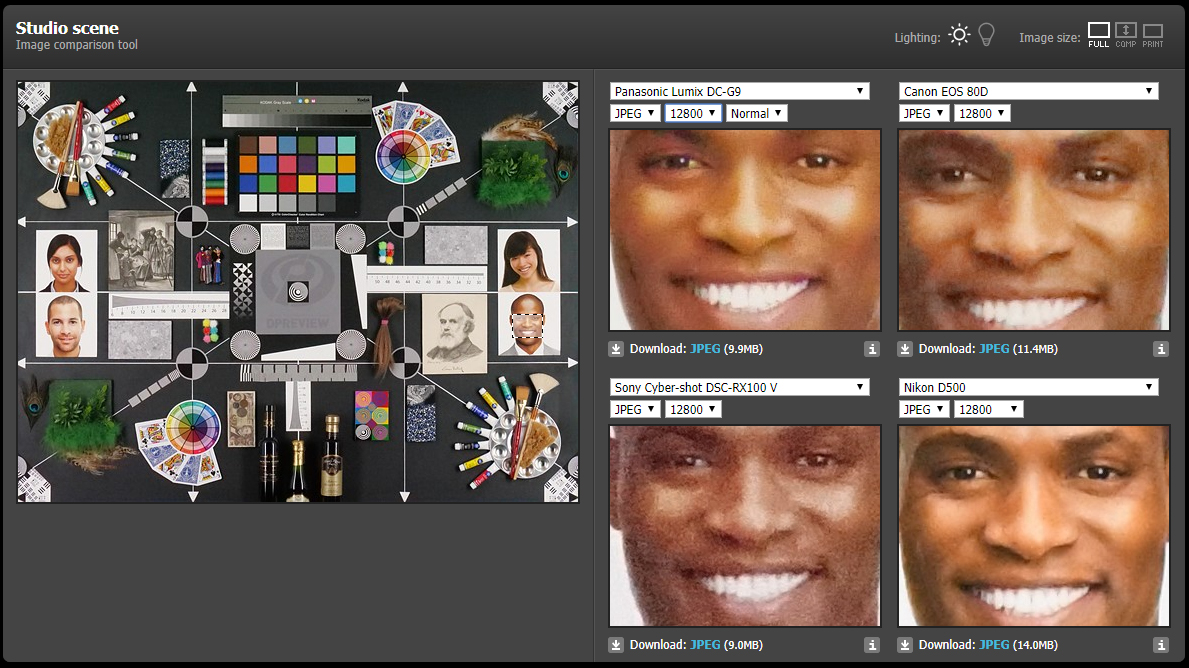Select PRINT image size

[x=1153, y=35]
